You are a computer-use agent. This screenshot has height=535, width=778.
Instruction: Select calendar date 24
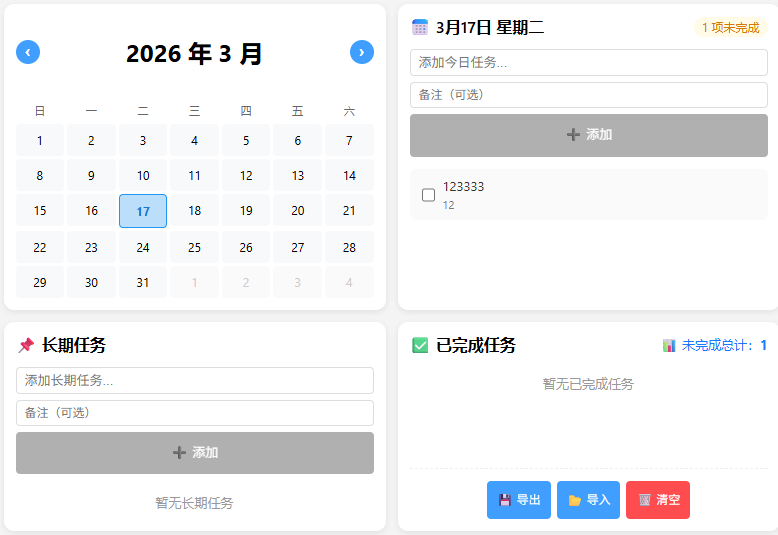(x=143, y=247)
